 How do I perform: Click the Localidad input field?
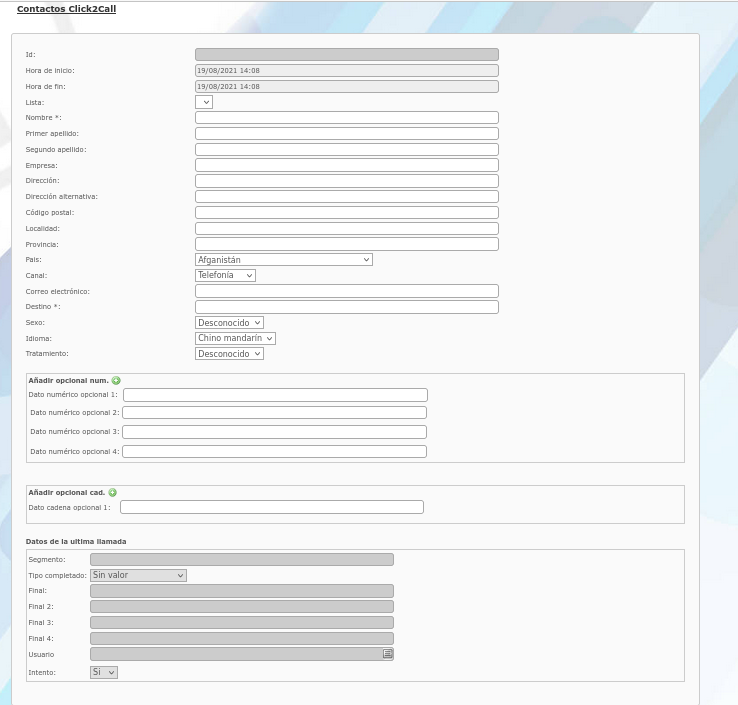tap(347, 229)
